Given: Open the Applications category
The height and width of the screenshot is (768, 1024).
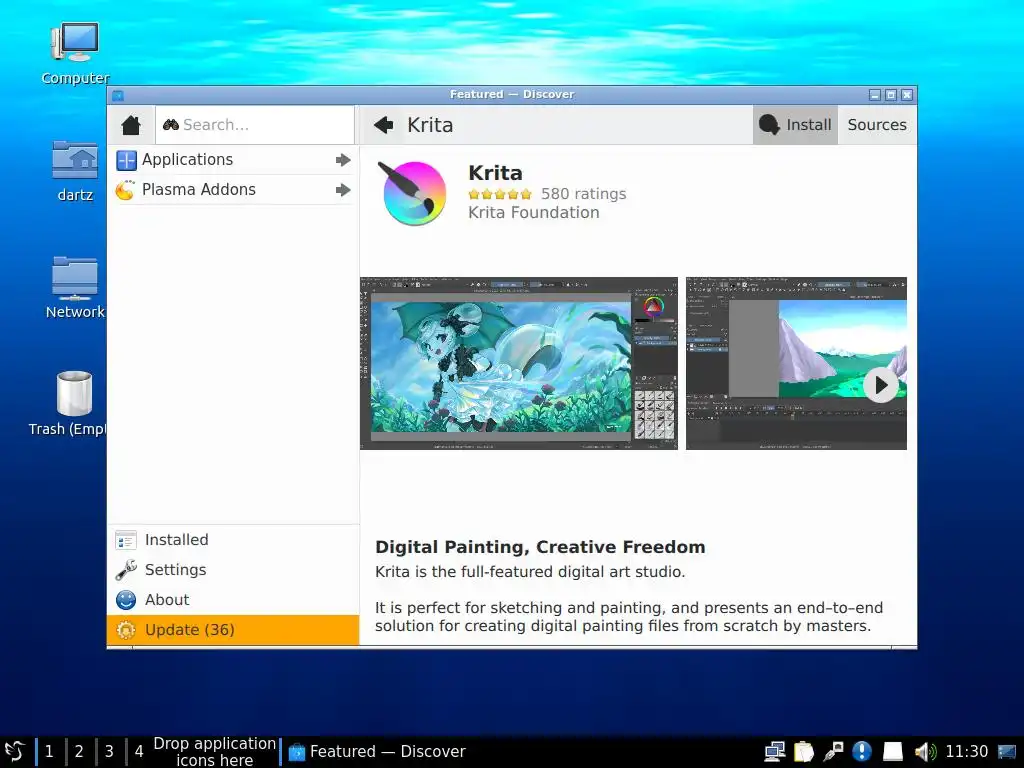Looking at the screenshot, I should click(233, 159).
